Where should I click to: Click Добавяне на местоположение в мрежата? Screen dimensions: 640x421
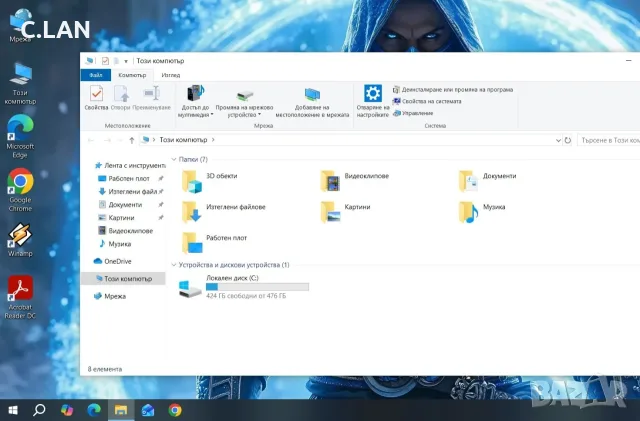(312, 103)
